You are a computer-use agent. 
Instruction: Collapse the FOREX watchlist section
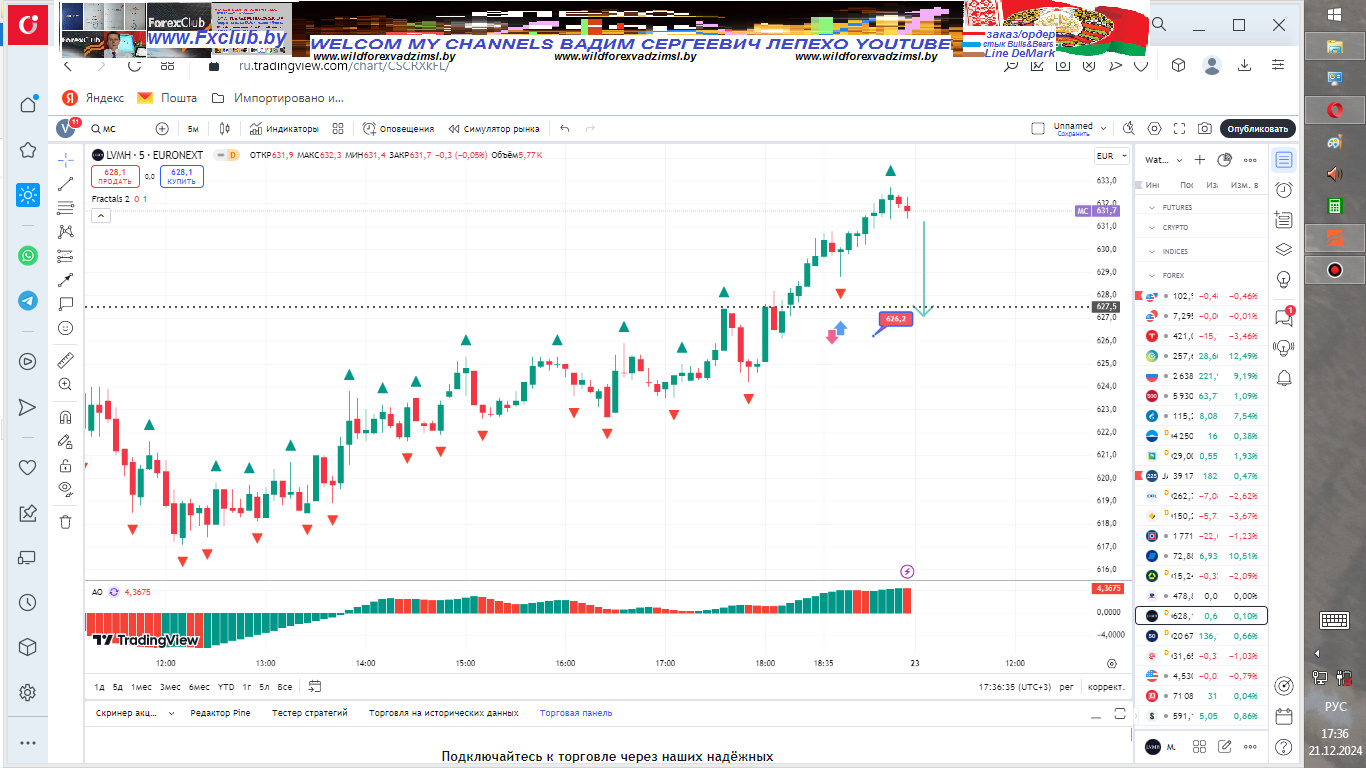coord(1151,275)
